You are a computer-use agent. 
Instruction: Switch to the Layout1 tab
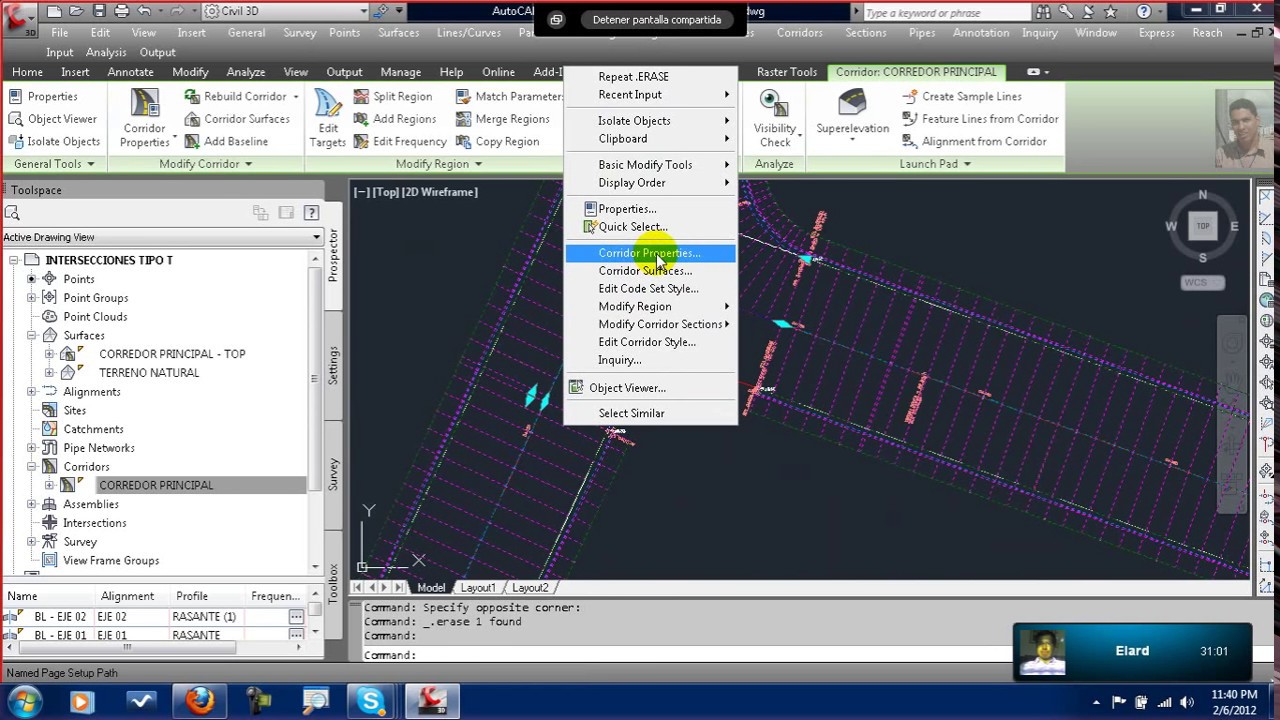[x=478, y=588]
